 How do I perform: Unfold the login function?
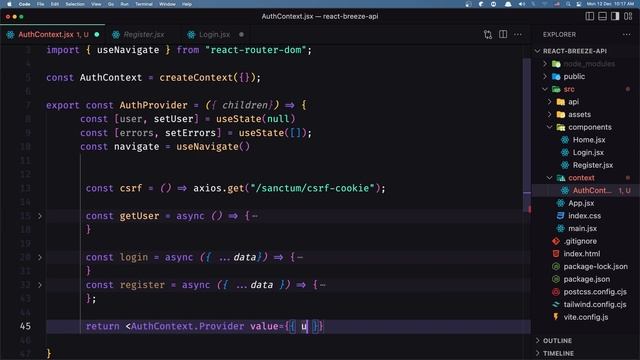(x=40, y=258)
